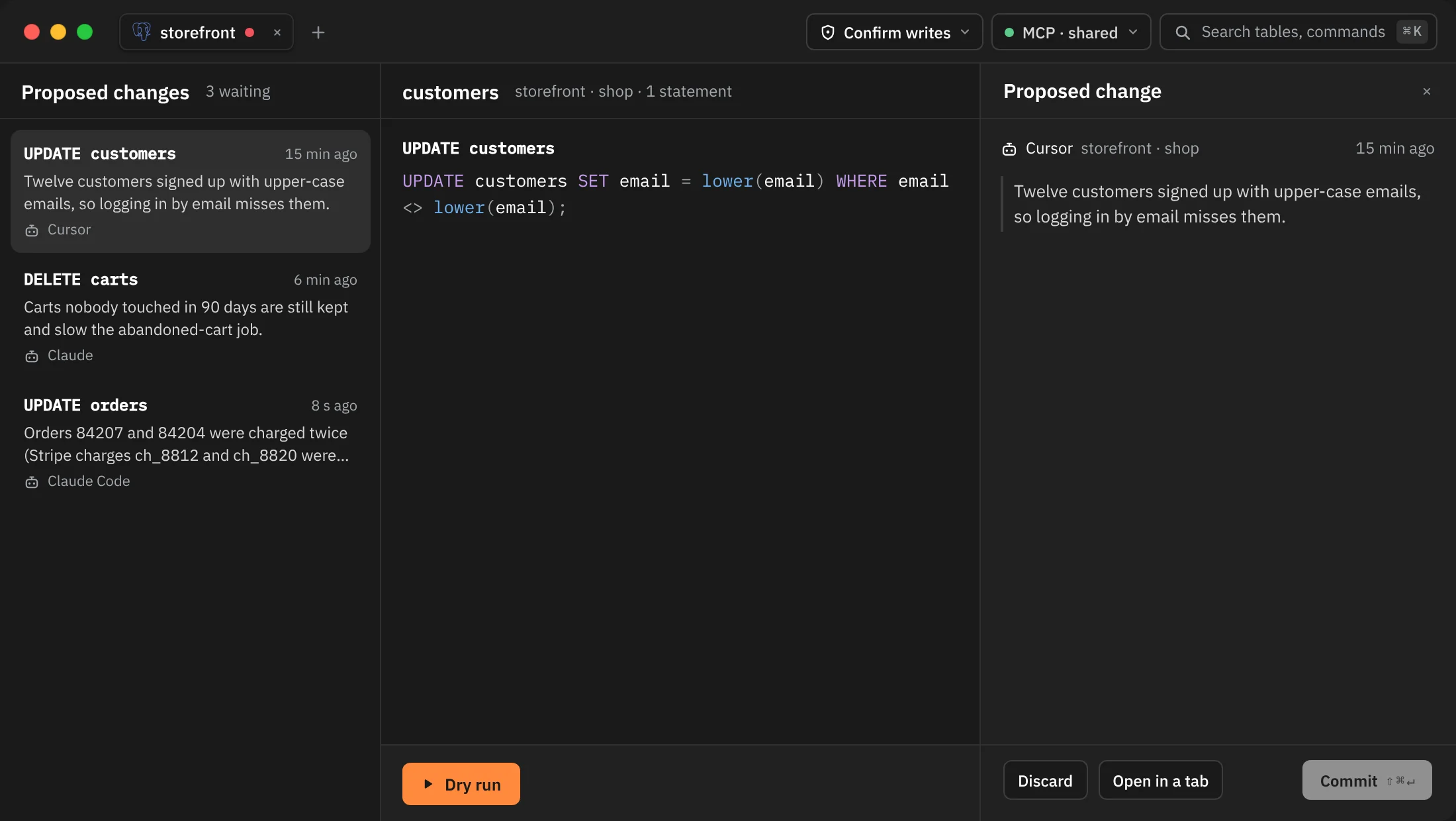Open a new tab with plus icon

coord(318,32)
